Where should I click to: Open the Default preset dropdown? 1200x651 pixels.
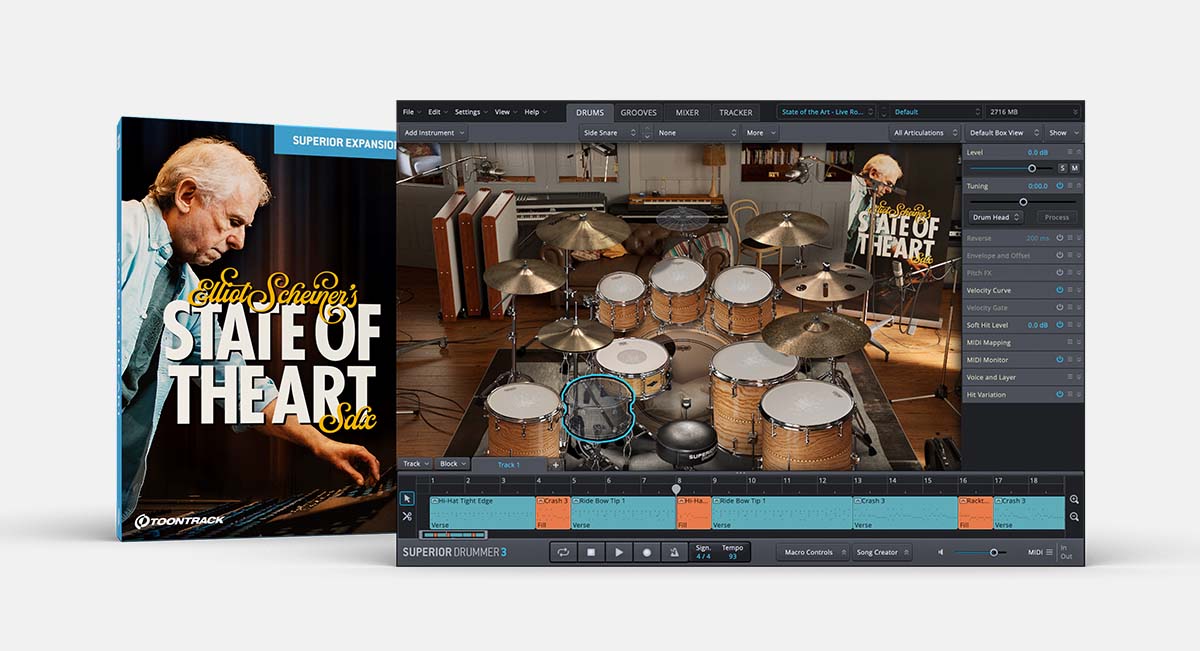click(938, 112)
